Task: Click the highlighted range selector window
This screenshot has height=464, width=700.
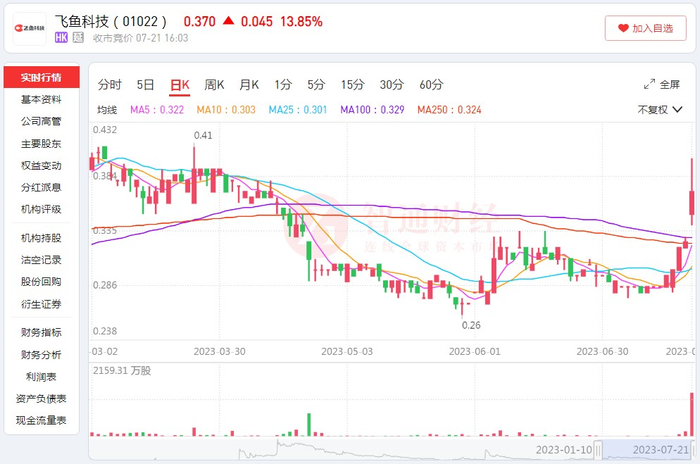Action: coord(646,449)
